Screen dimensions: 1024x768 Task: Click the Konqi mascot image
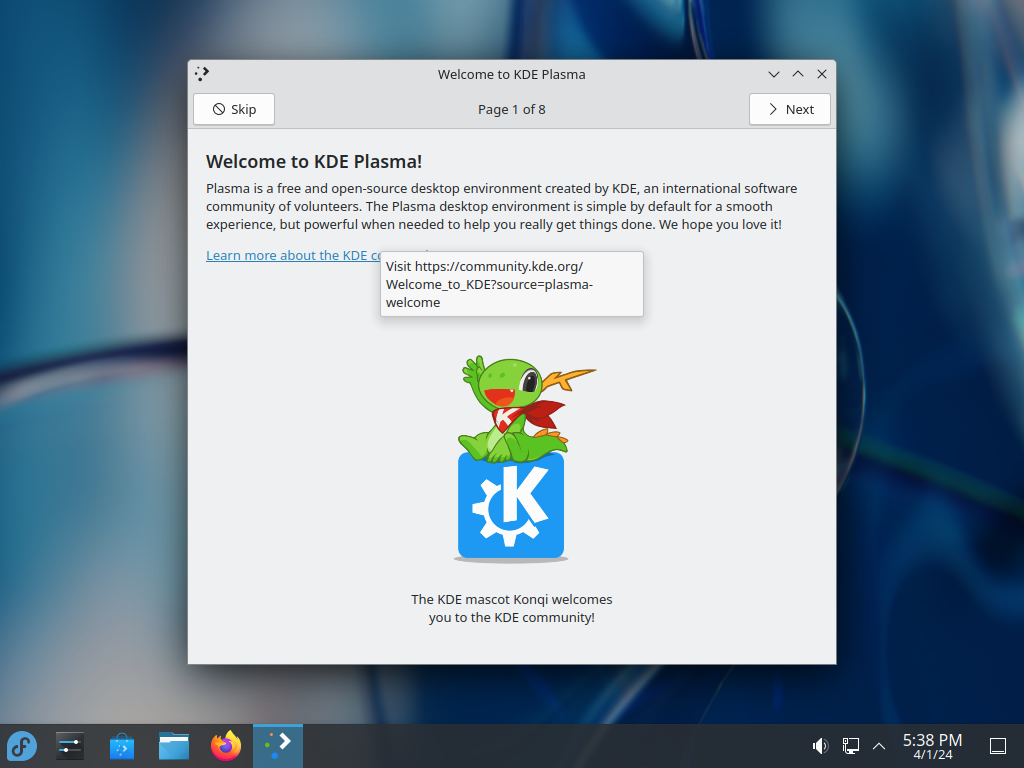coord(512,458)
